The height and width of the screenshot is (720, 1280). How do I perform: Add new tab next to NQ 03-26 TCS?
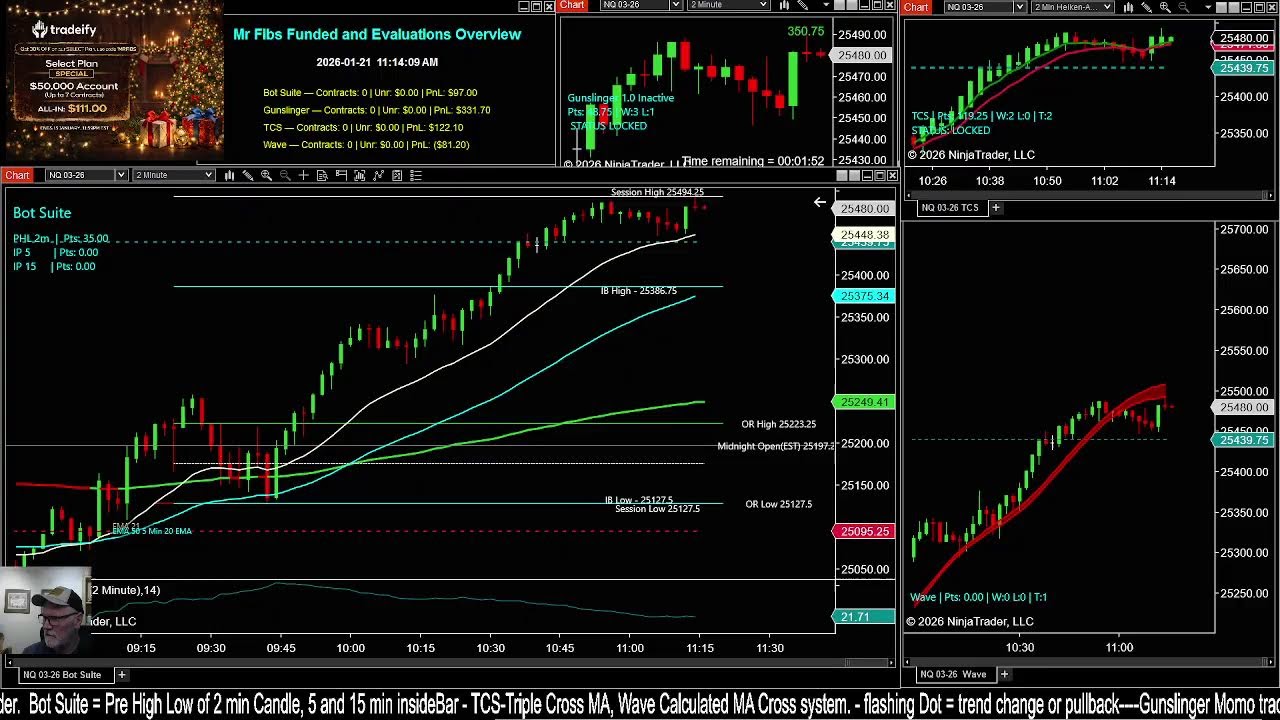pyautogui.click(x=995, y=207)
